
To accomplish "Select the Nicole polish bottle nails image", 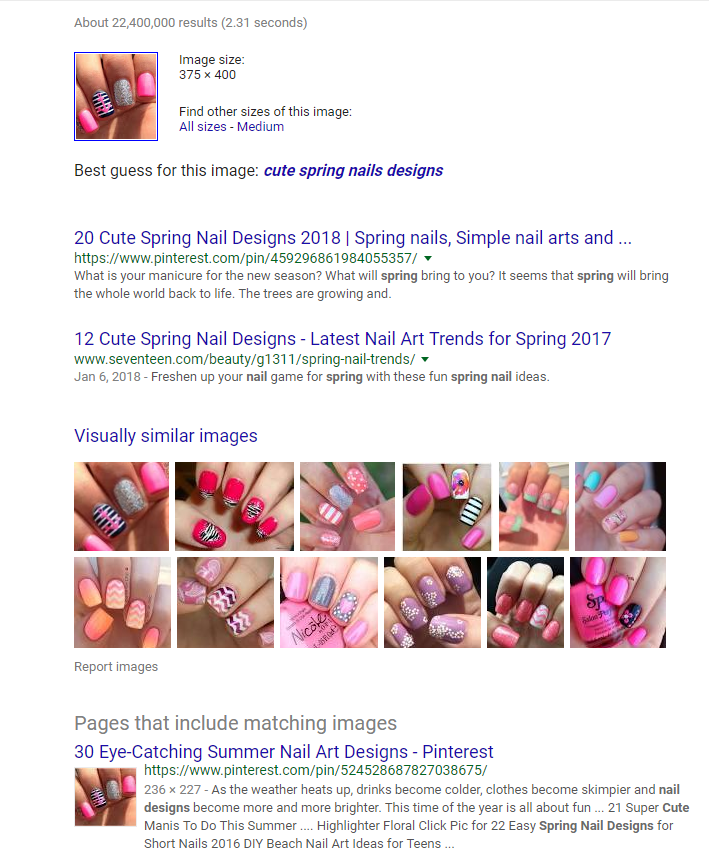I will tap(329, 603).
